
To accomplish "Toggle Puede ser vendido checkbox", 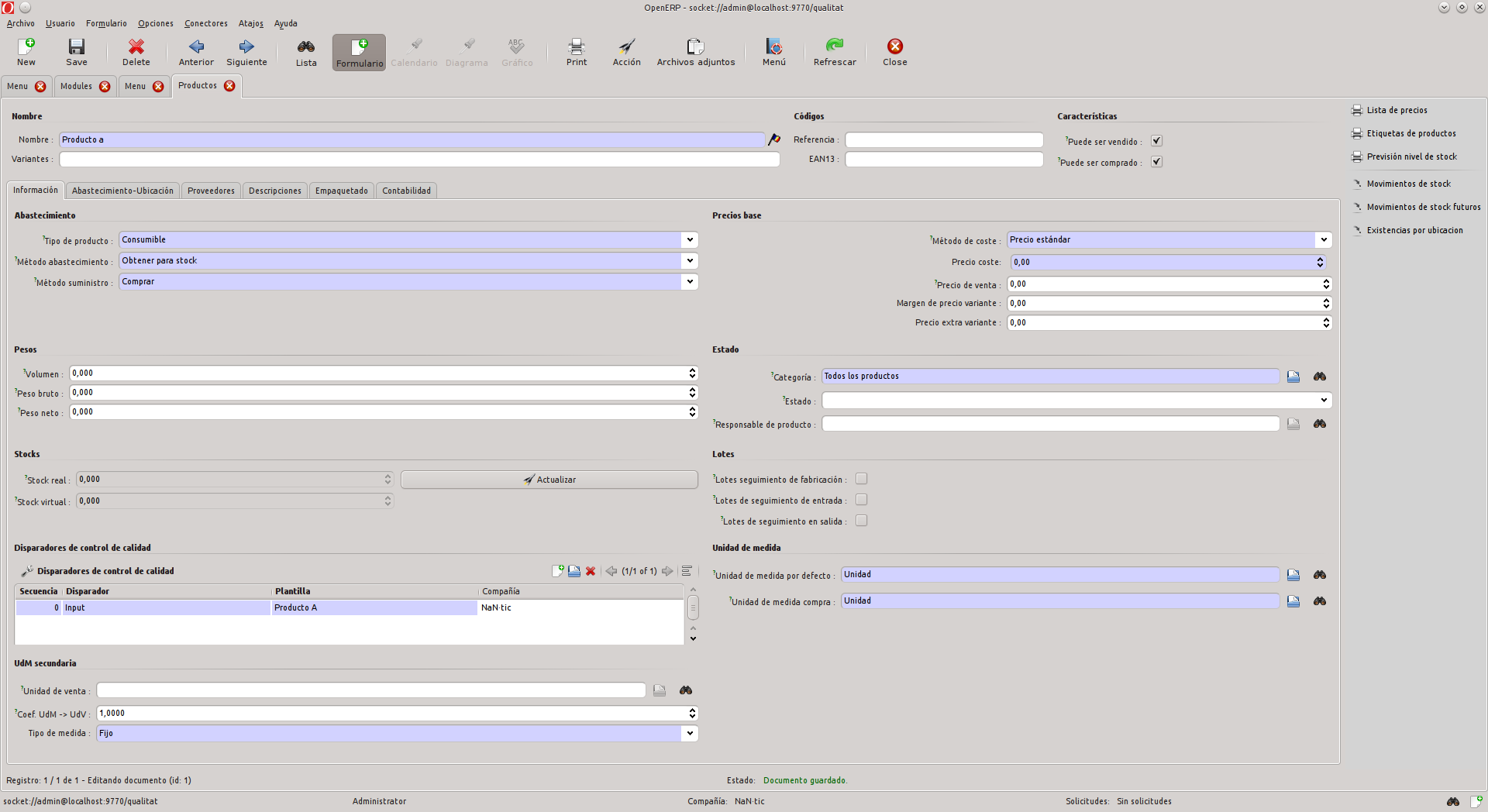I will (x=1156, y=141).
